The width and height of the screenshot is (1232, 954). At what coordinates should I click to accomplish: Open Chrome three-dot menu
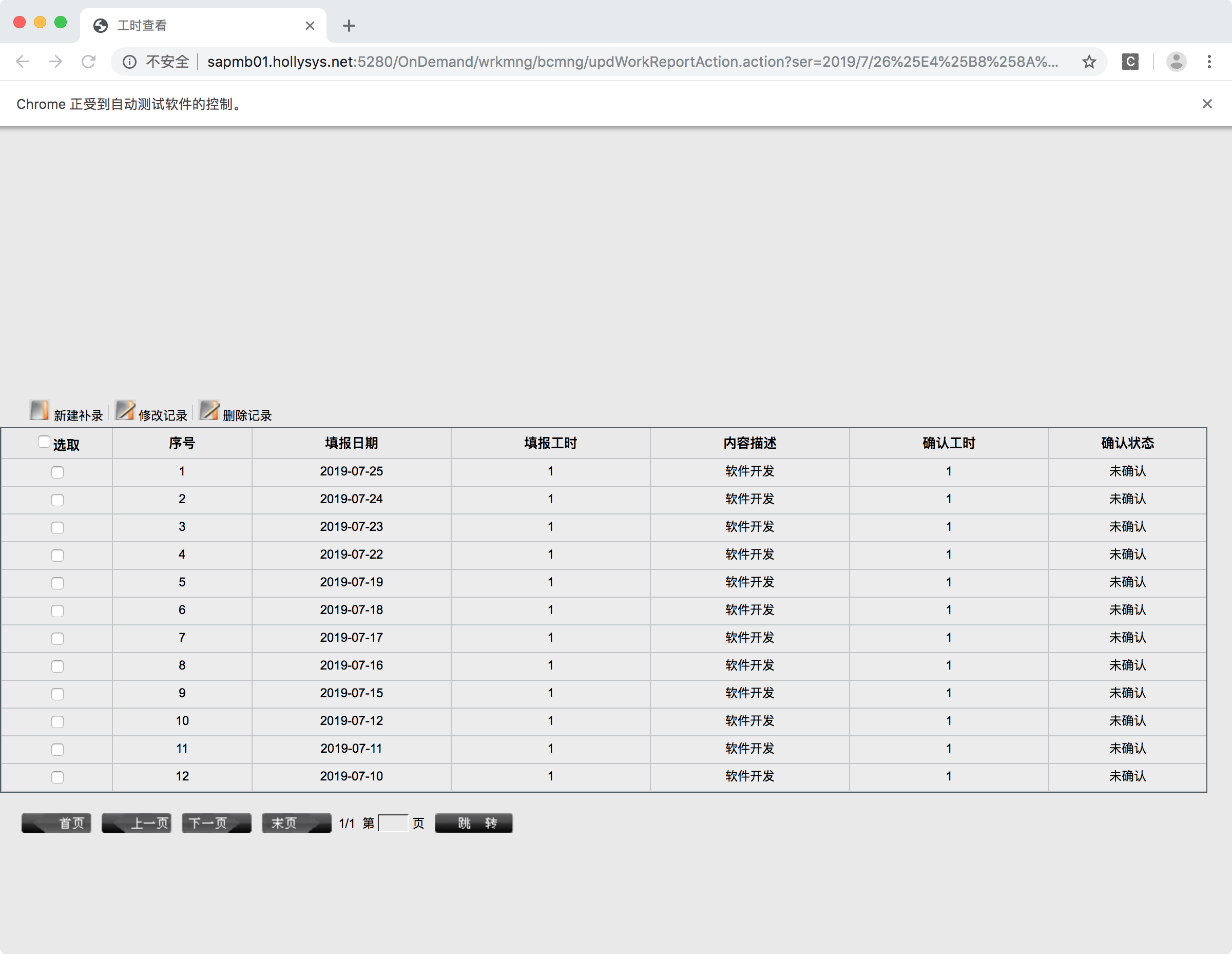coord(1209,62)
